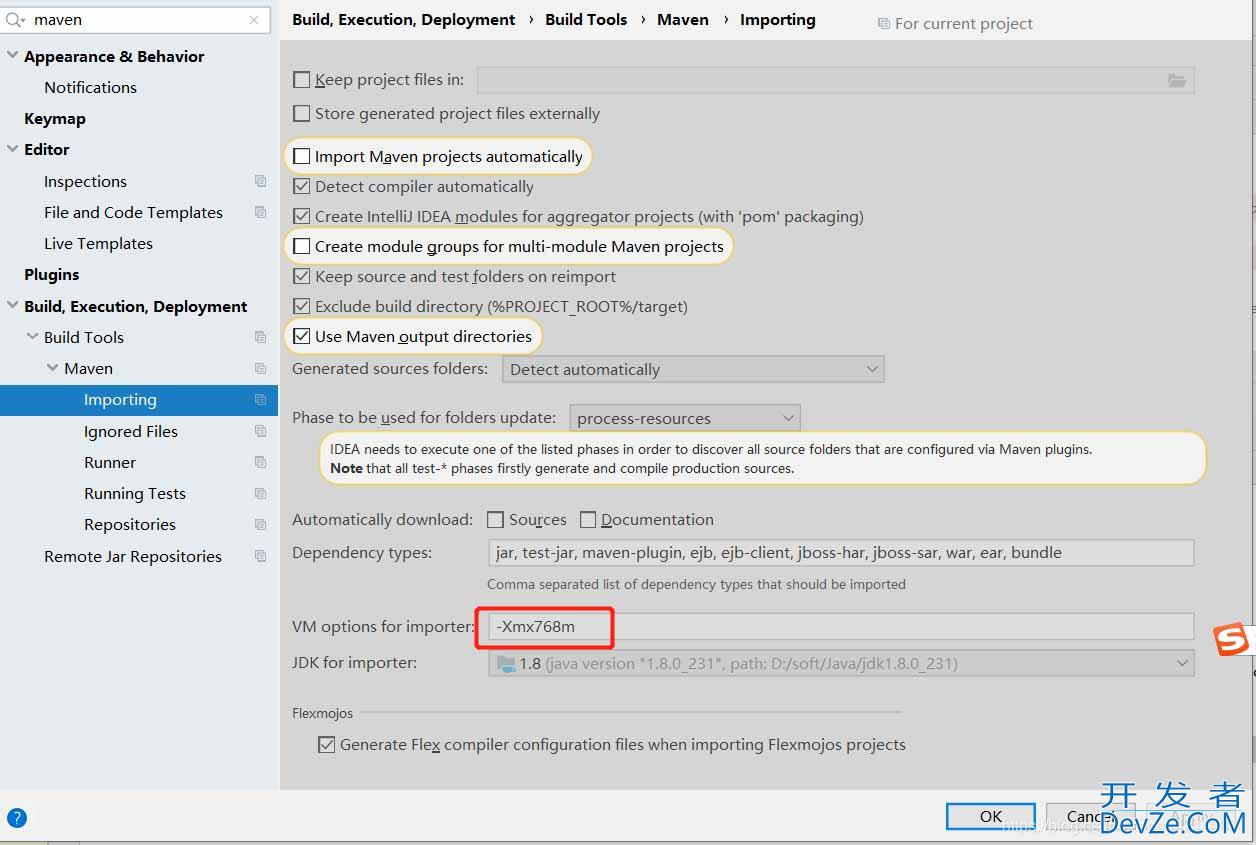
Task: Open the Plugins settings page
Action: click(52, 274)
